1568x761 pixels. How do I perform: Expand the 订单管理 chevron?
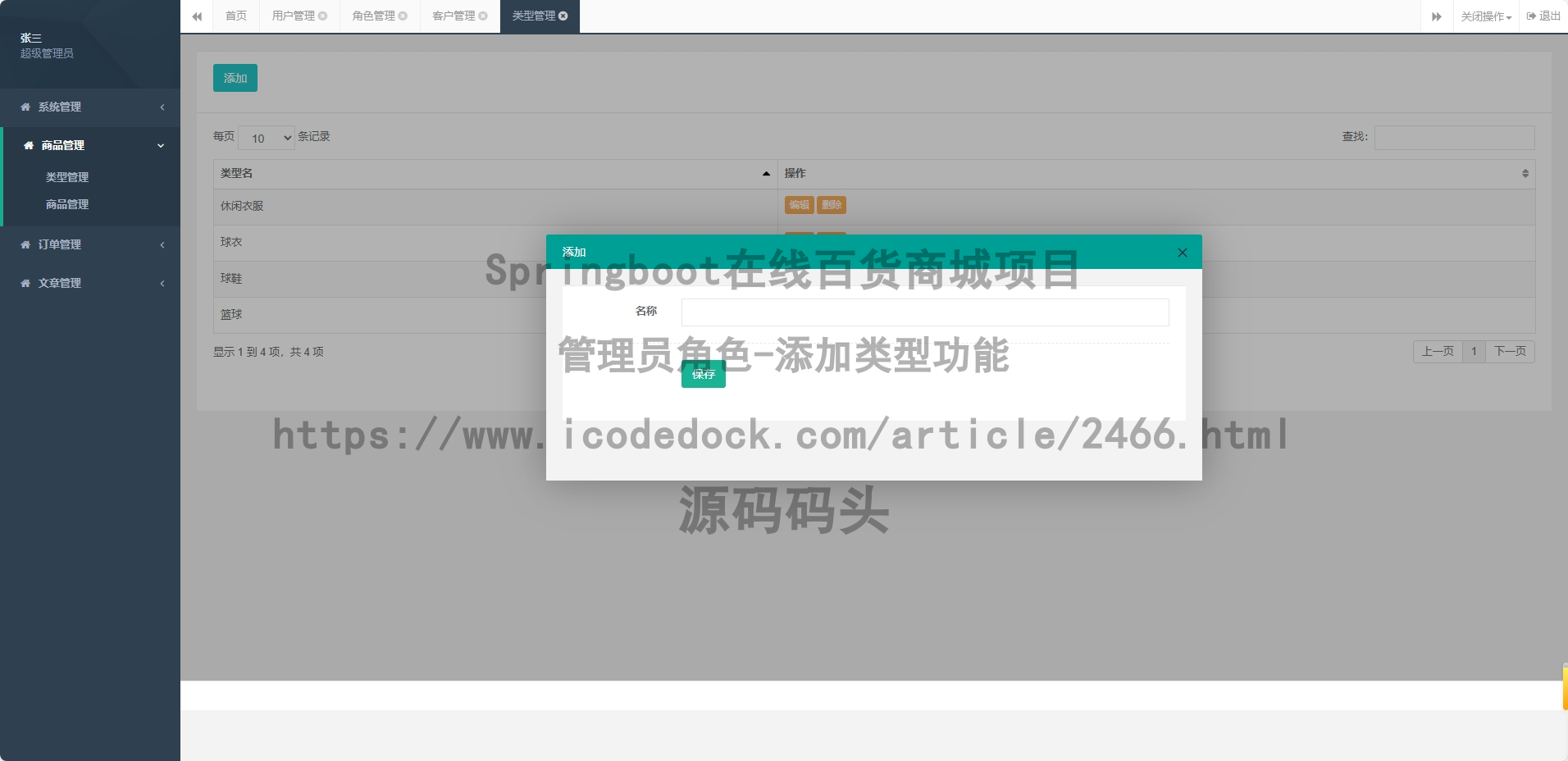pyautogui.click(x=162, y=245)
